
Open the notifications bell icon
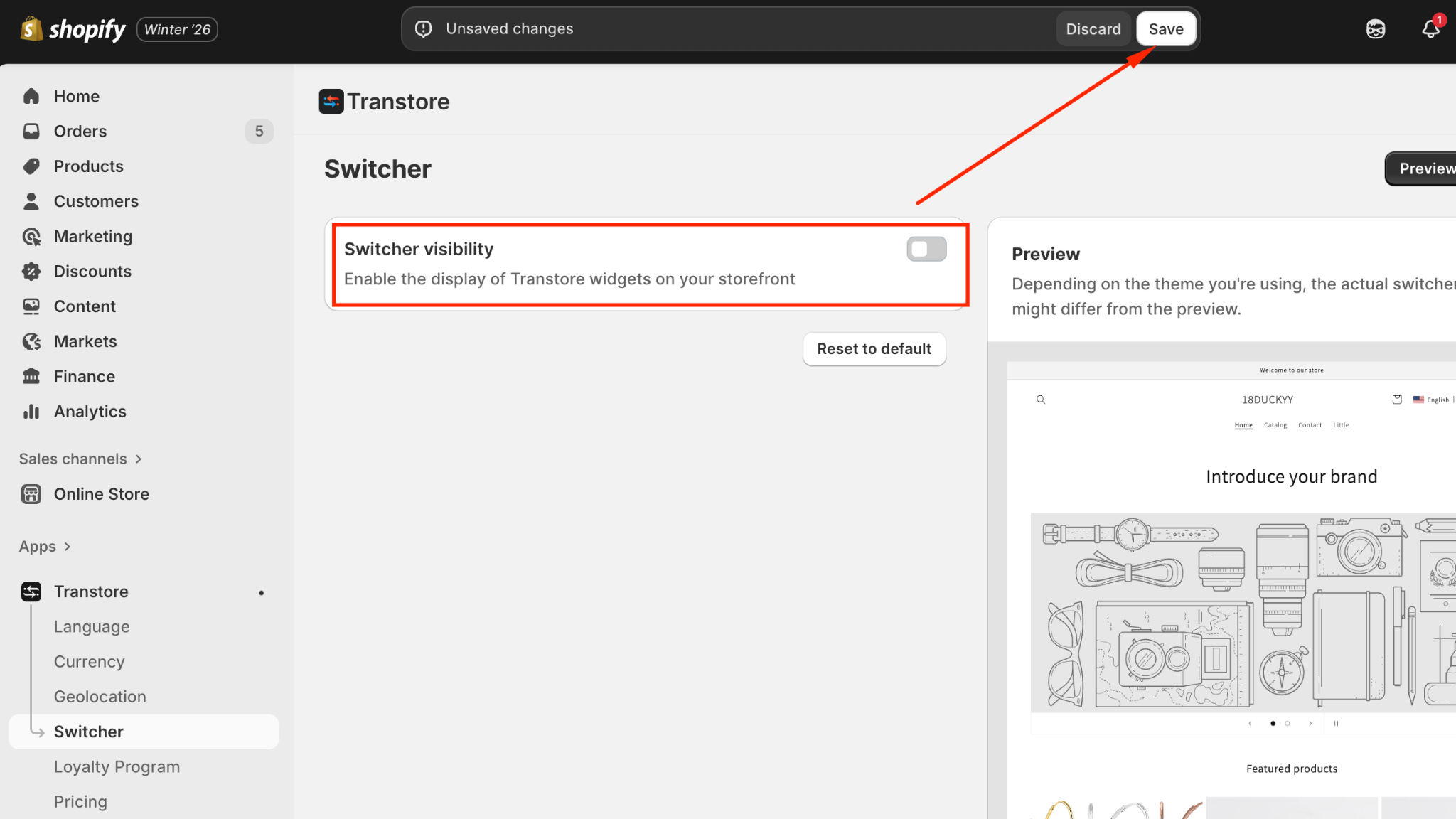1430,29
